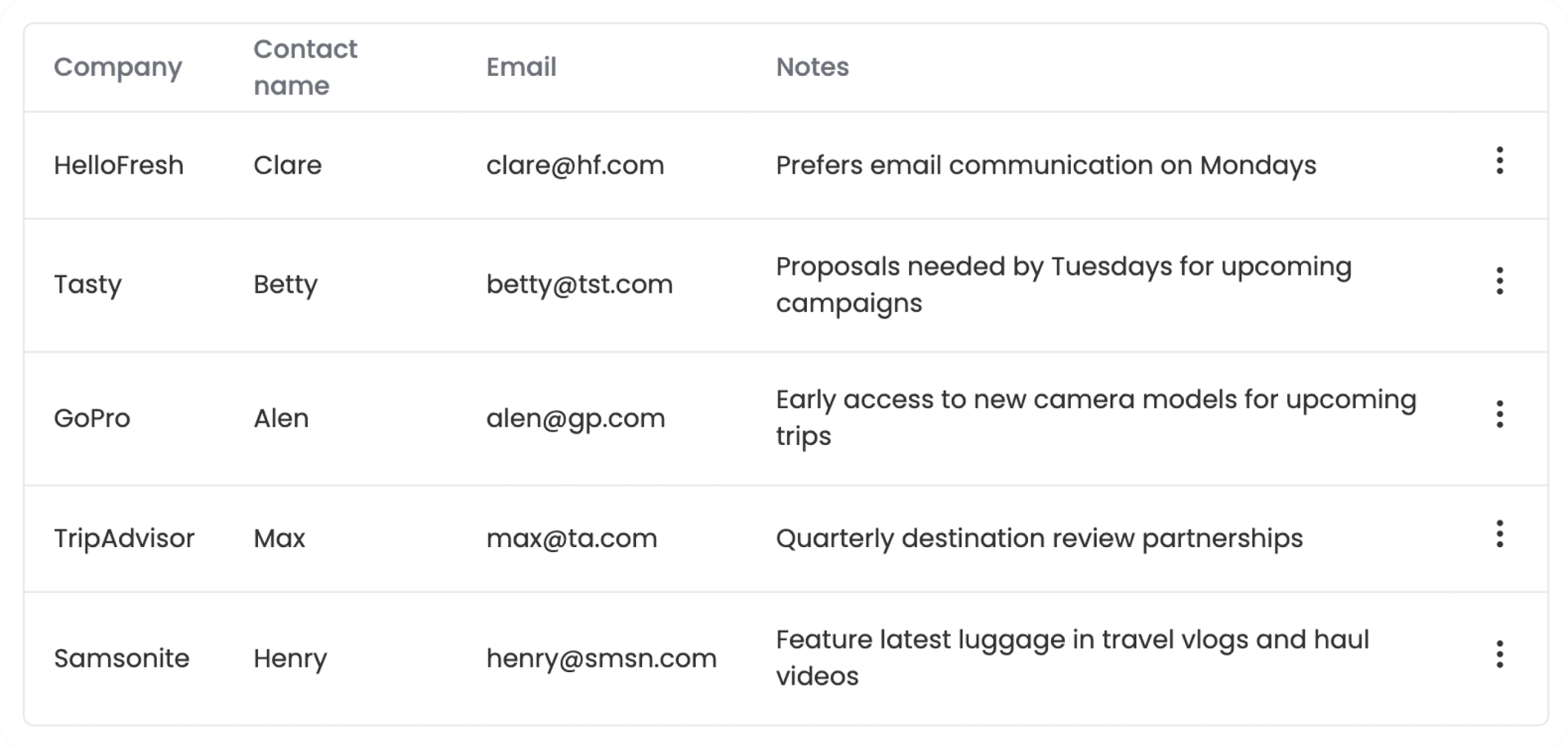This screenshot has width=1568, height=748.
Task: Click the betty@tst.com email address
Action: [x=579, y=284]
